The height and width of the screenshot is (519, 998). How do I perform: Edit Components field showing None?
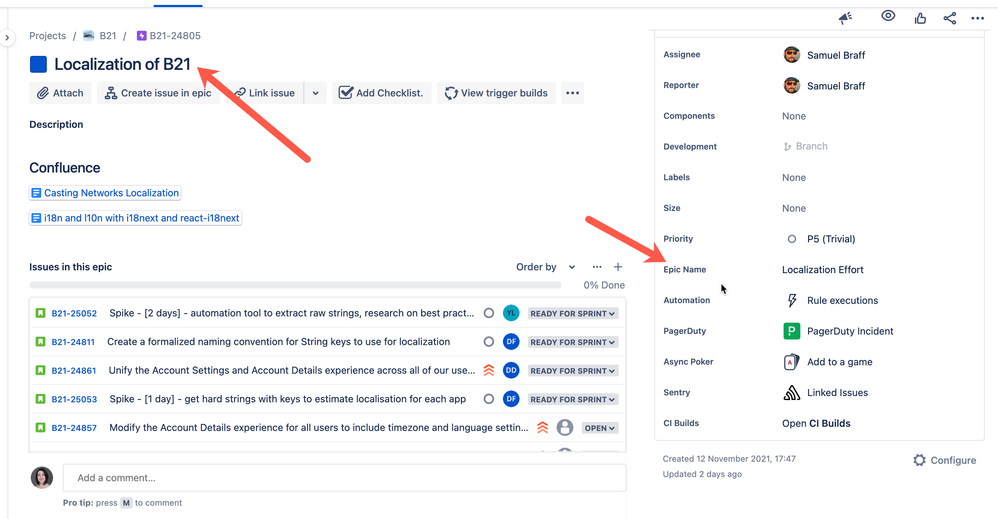pyautogui.click(x=794, y=117)
